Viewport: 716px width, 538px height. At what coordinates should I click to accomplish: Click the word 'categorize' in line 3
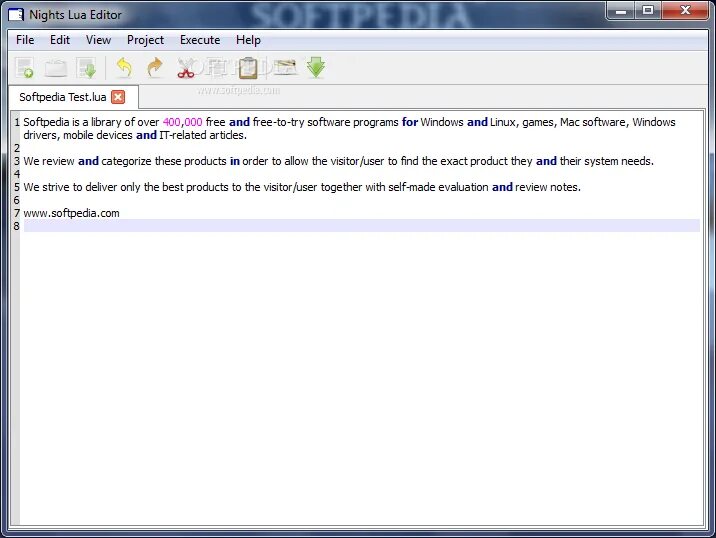[126, 161]
